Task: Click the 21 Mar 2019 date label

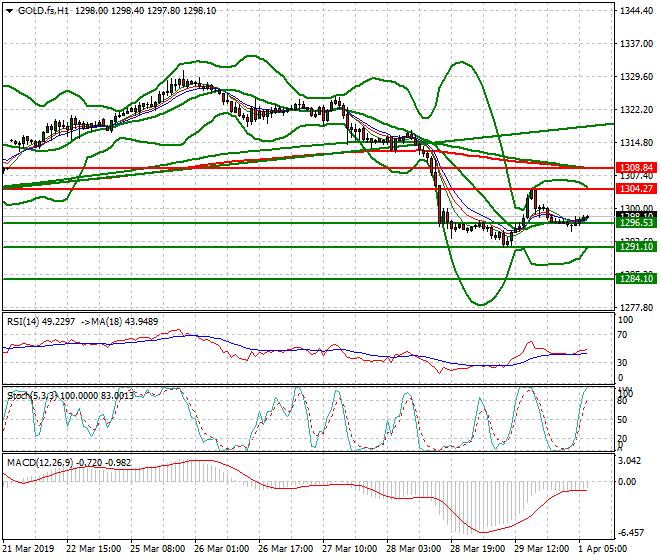Action: coord(29,549)
